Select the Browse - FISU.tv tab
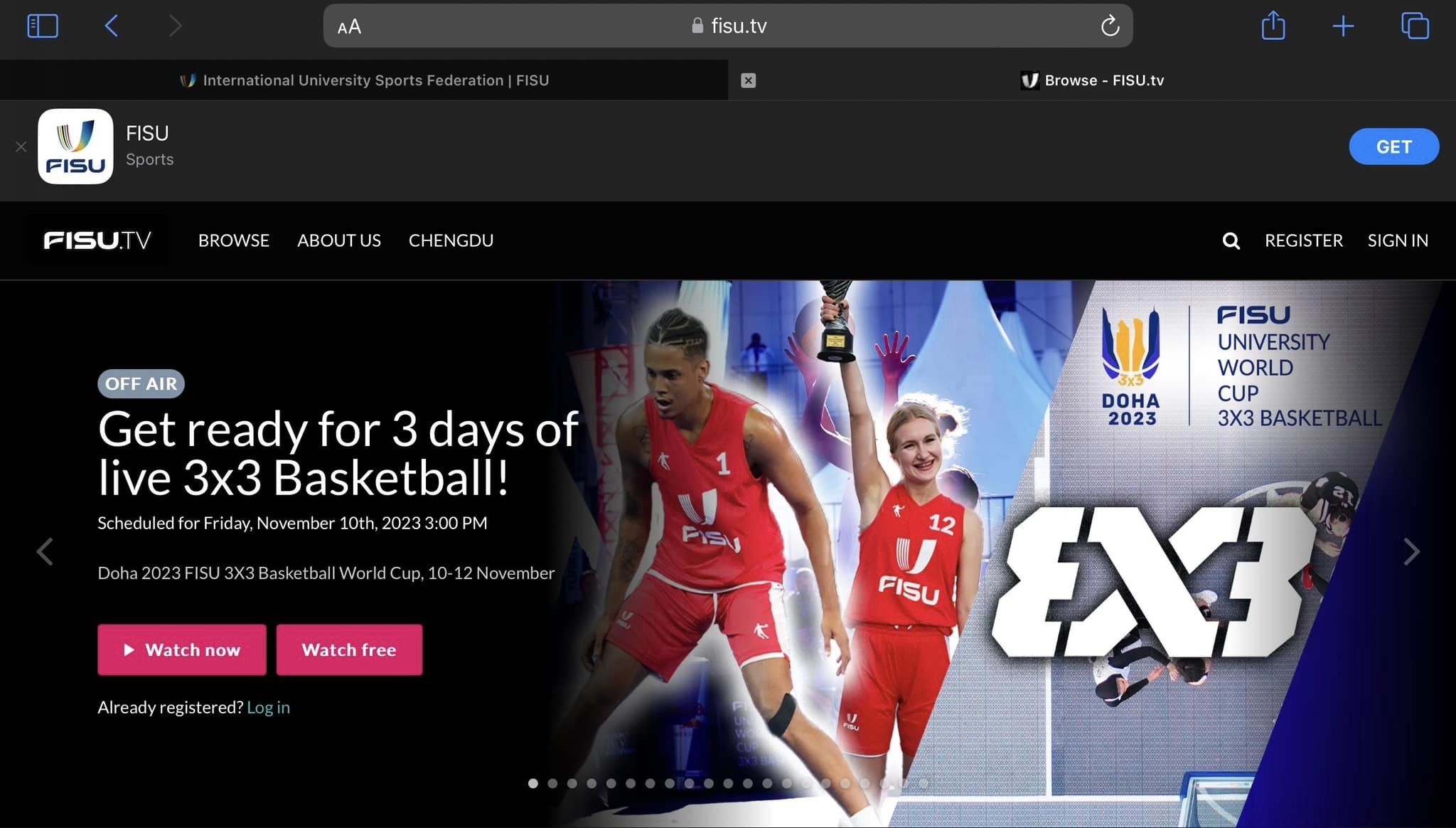The image size is (1456, 828). pyautogui.click(x=1092, y=80)
